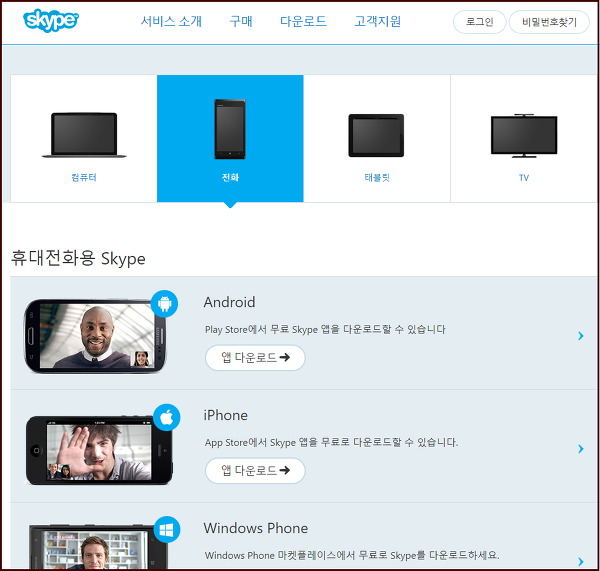Click the Skype logo
The image size is (600, 571).
[x=51, y=20]
